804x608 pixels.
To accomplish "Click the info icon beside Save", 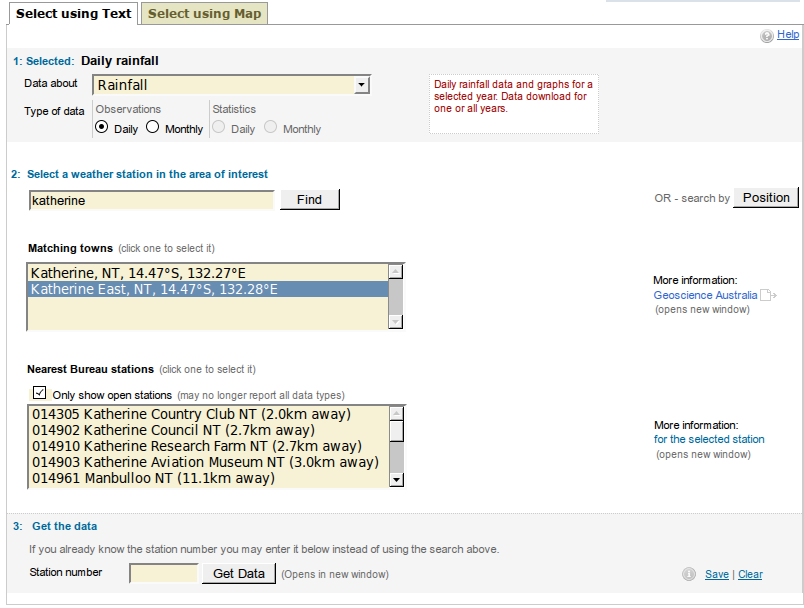I will (688, 574).
